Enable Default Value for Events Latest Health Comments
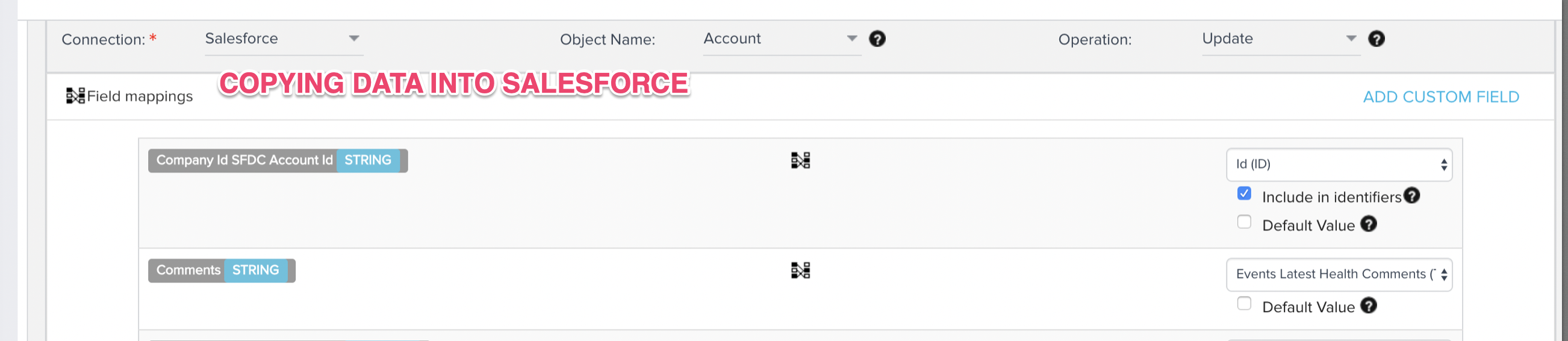The image size is (1568, 341). pyautogui.click(x=1244, y=303)
